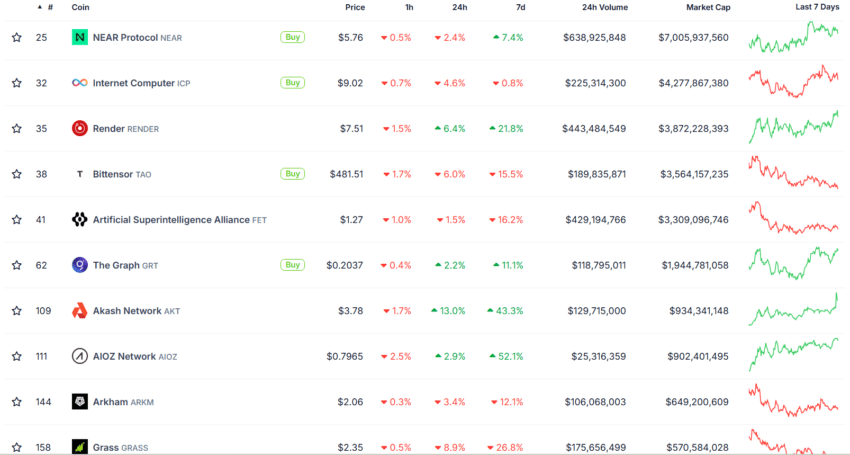Click the Akash Network red logo
The image size is (850, 455).
point(80,311)
